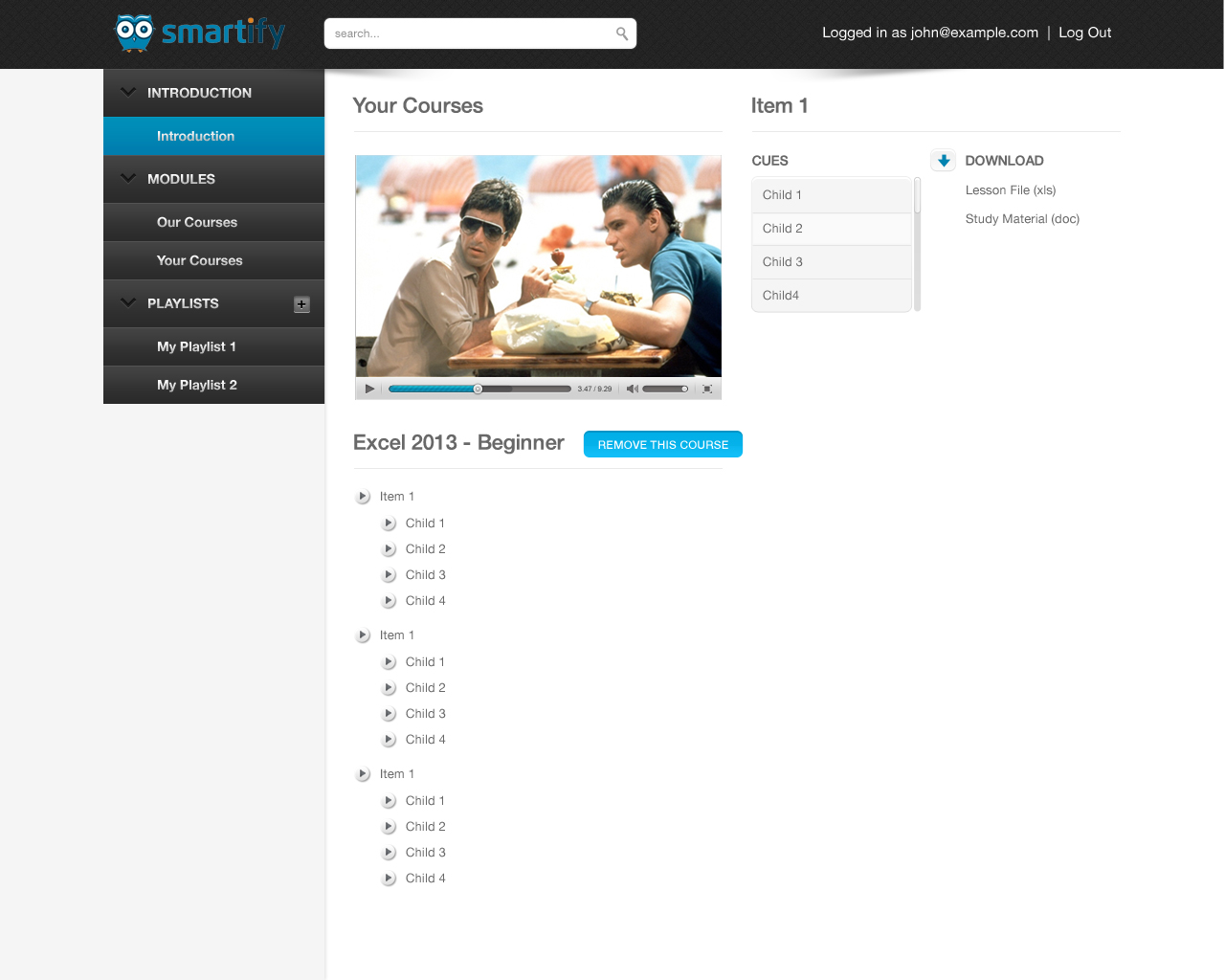
Task: Click the first Item 1 label in course list
Action: tap(397, 497)
